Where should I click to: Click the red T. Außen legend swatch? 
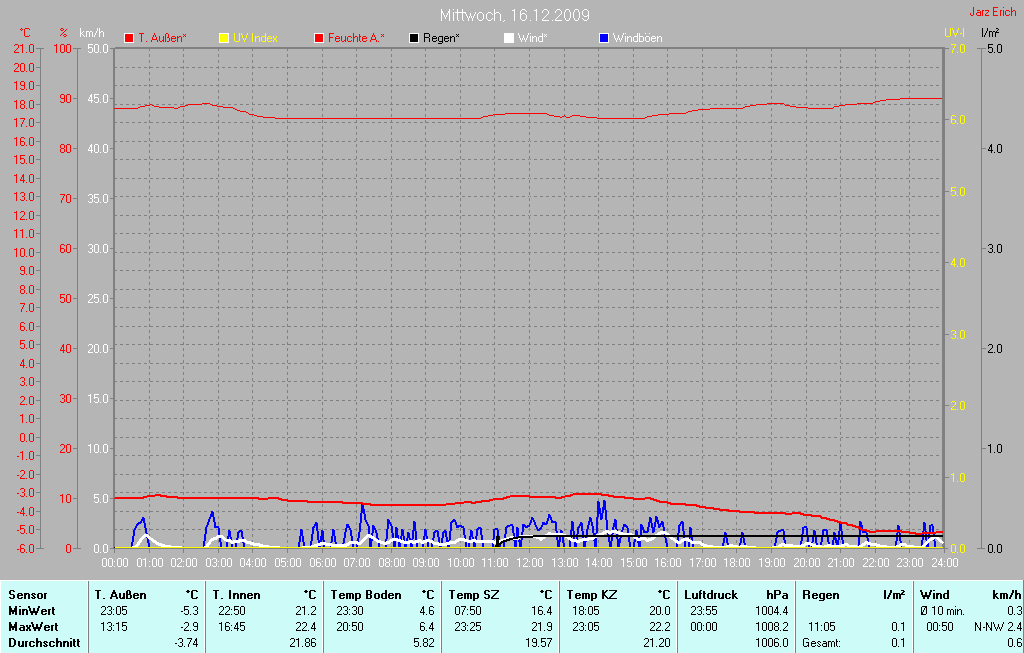[129, 38]
